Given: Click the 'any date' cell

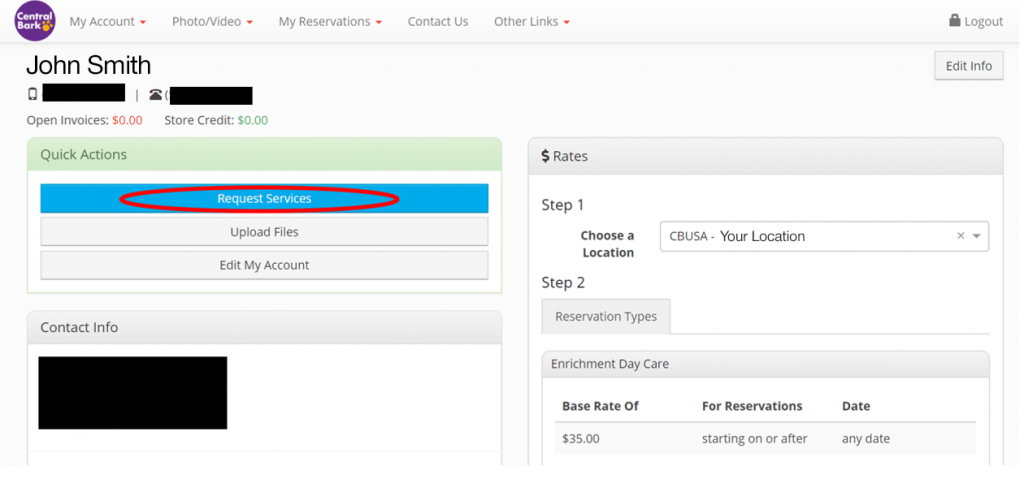Looking at the screenshot, I should (865, 438).
